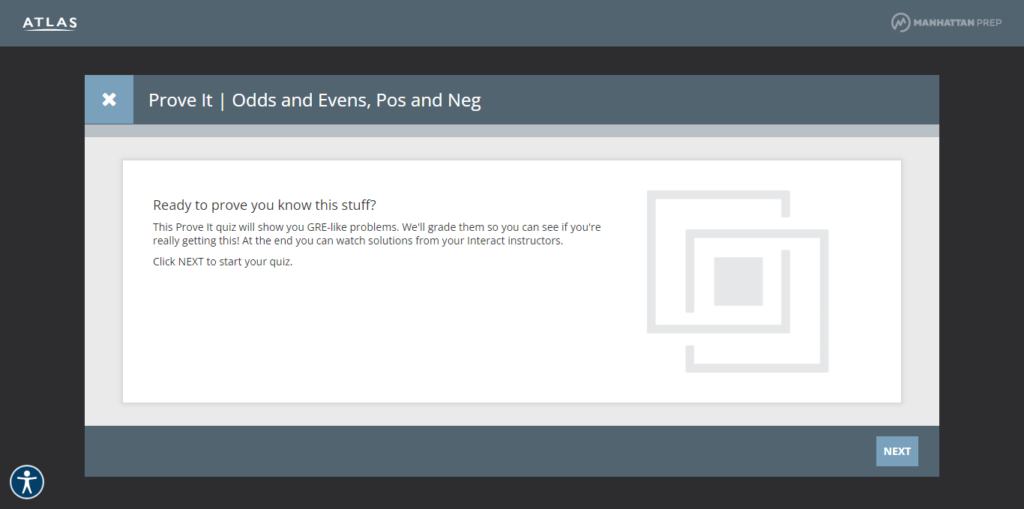Click the quiz progress bar under title

click(x=511, y=131)
